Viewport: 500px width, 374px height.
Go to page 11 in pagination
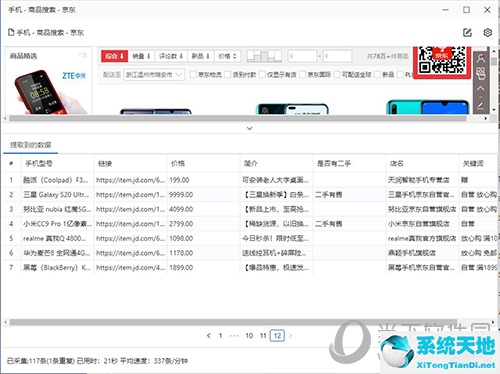pos(263,335)
